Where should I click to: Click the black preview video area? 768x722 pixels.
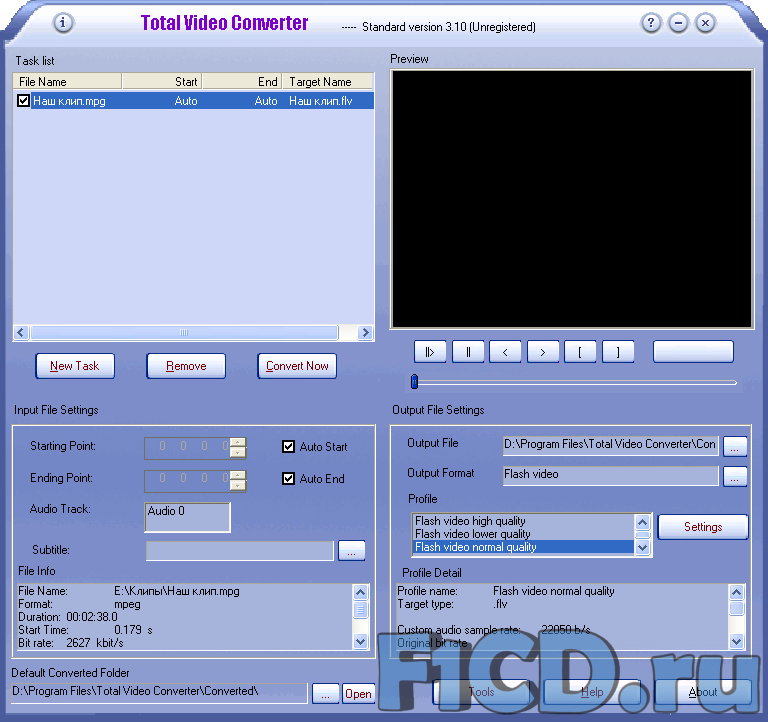click(x=572, y=199)
